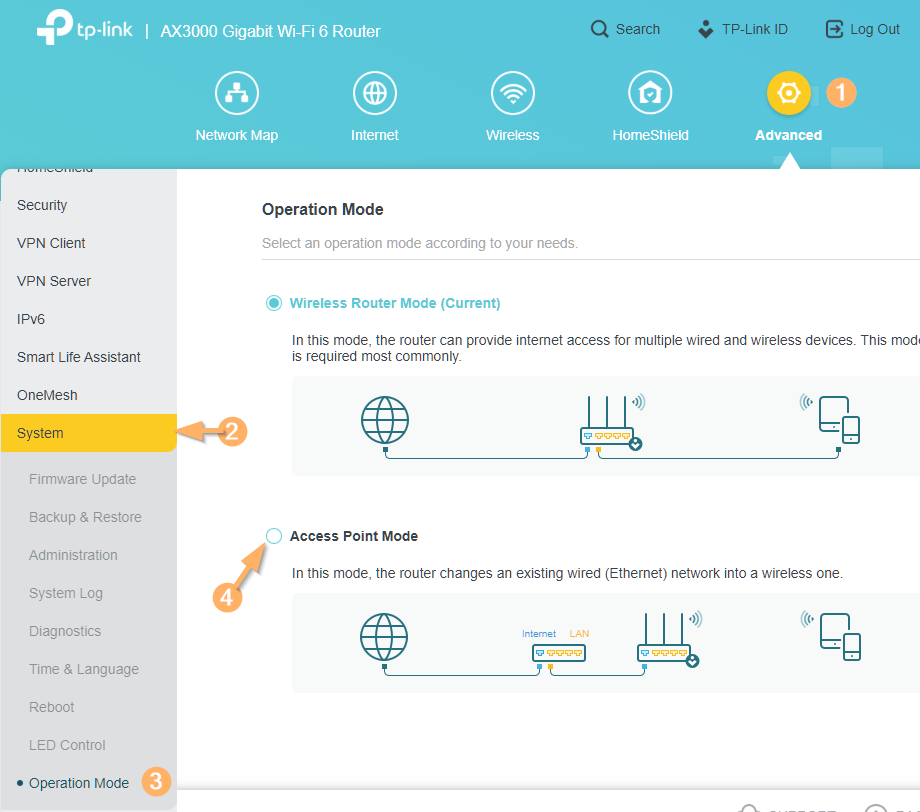The image size is (920, 812).
Task: Open the TP-Link ID icon
Action: (x=705, y=29)
